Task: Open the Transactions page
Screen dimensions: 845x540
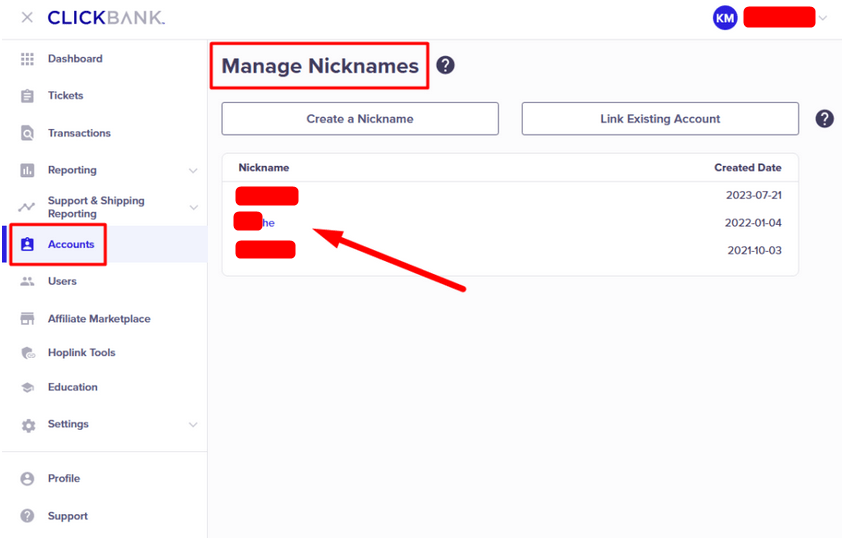Action: click(x=79, y=133)
